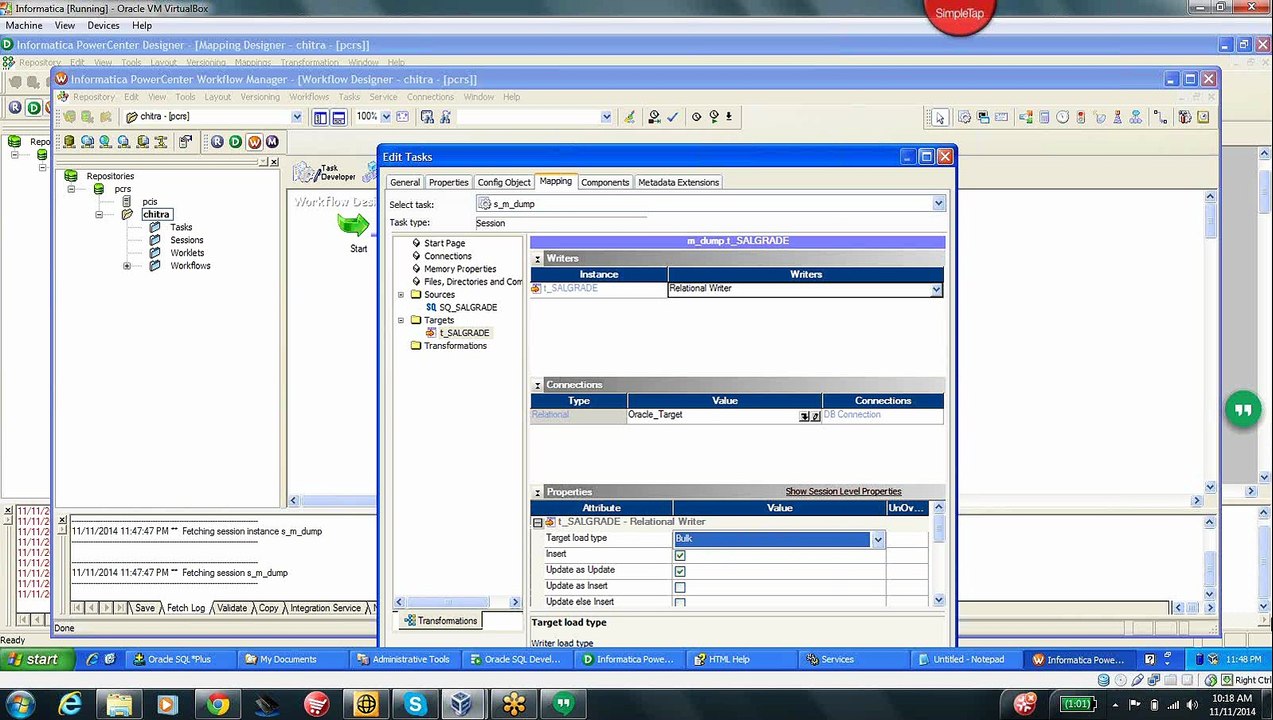Check the Update as Insert checkbox
The image size is (1273, 720).
tap(680, 587)
